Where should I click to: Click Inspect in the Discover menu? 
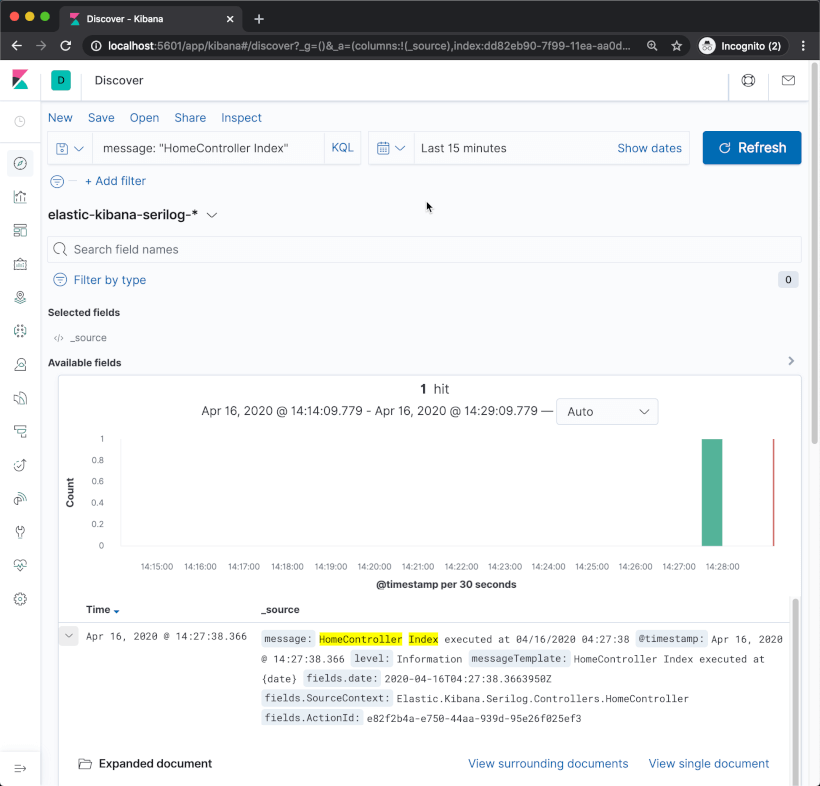coord(241,118)
